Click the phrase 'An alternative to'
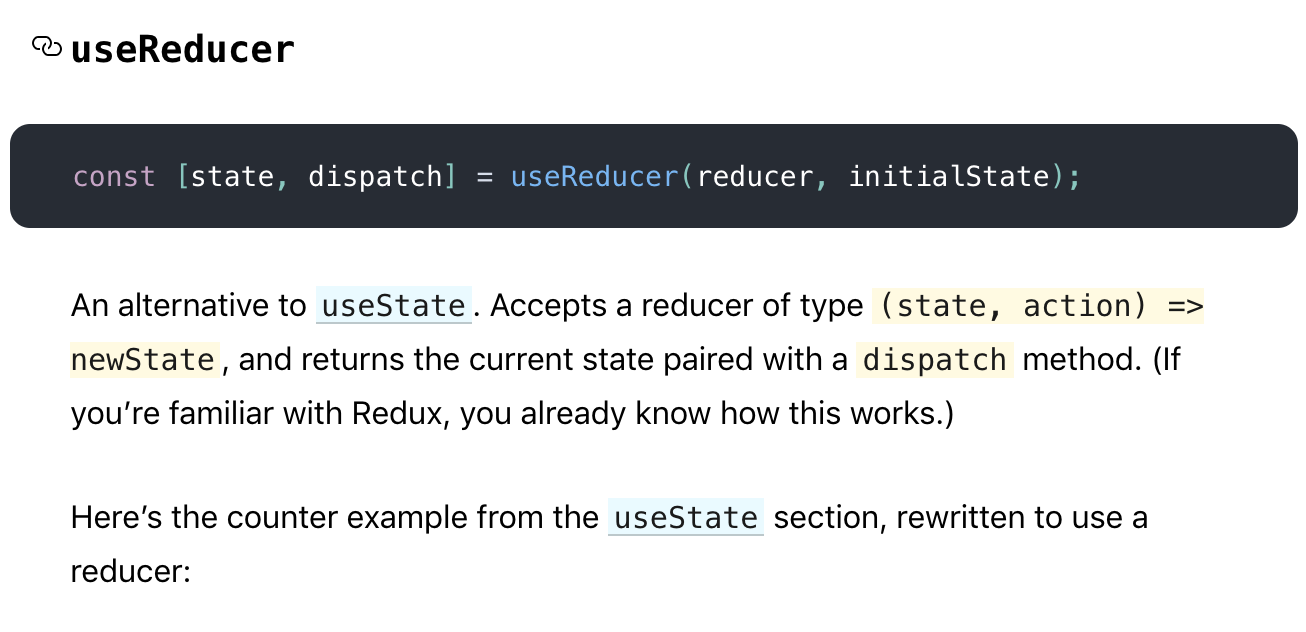This screenshot has width=1306, height=632. coord(189,305)
